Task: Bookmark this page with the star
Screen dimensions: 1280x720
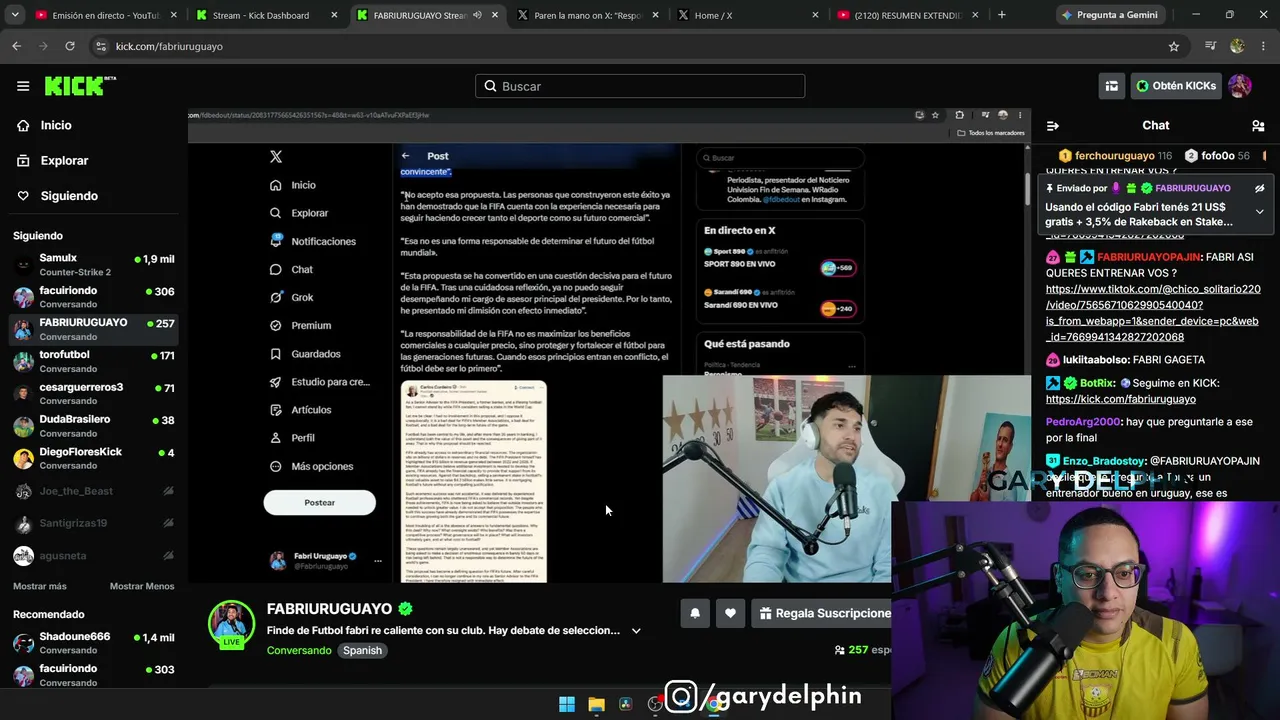Action: coord(1174,46)
